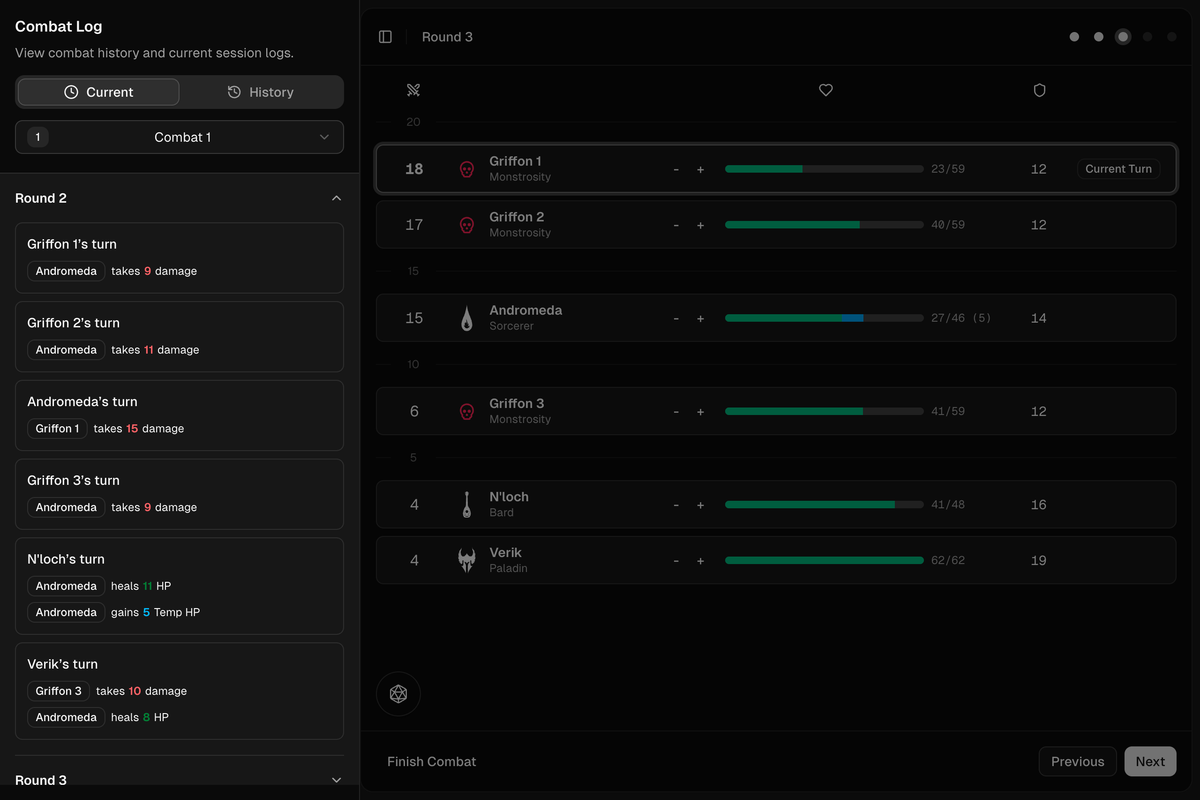Click Griffon 1's red skull icon

point(466,169)
